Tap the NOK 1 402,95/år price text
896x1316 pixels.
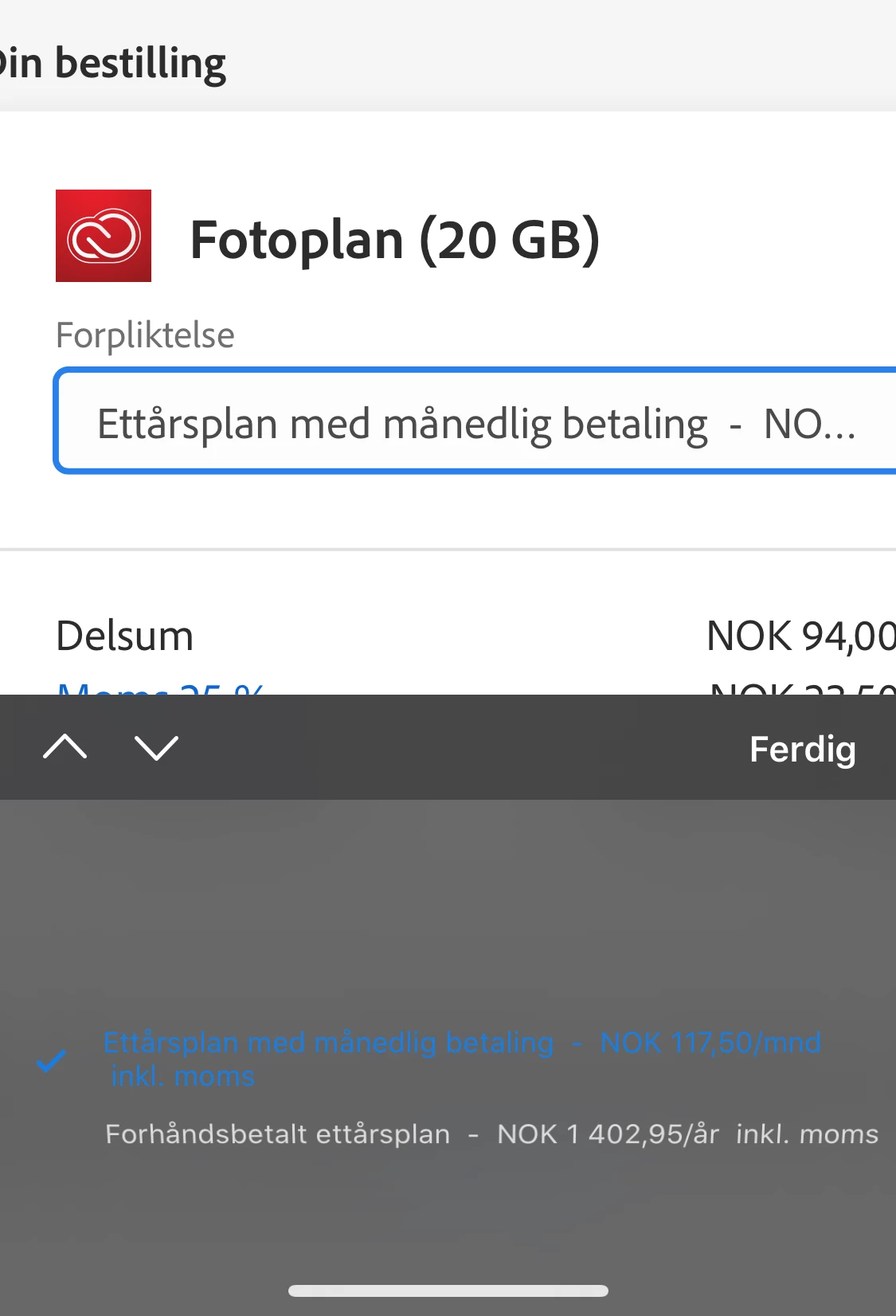608,1134
